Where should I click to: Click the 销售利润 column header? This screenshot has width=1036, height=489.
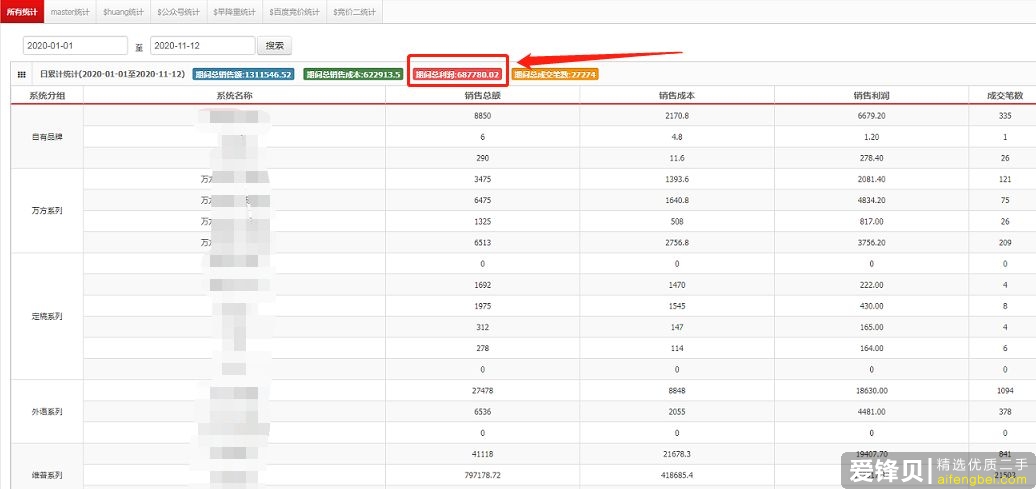coord(871,96)
